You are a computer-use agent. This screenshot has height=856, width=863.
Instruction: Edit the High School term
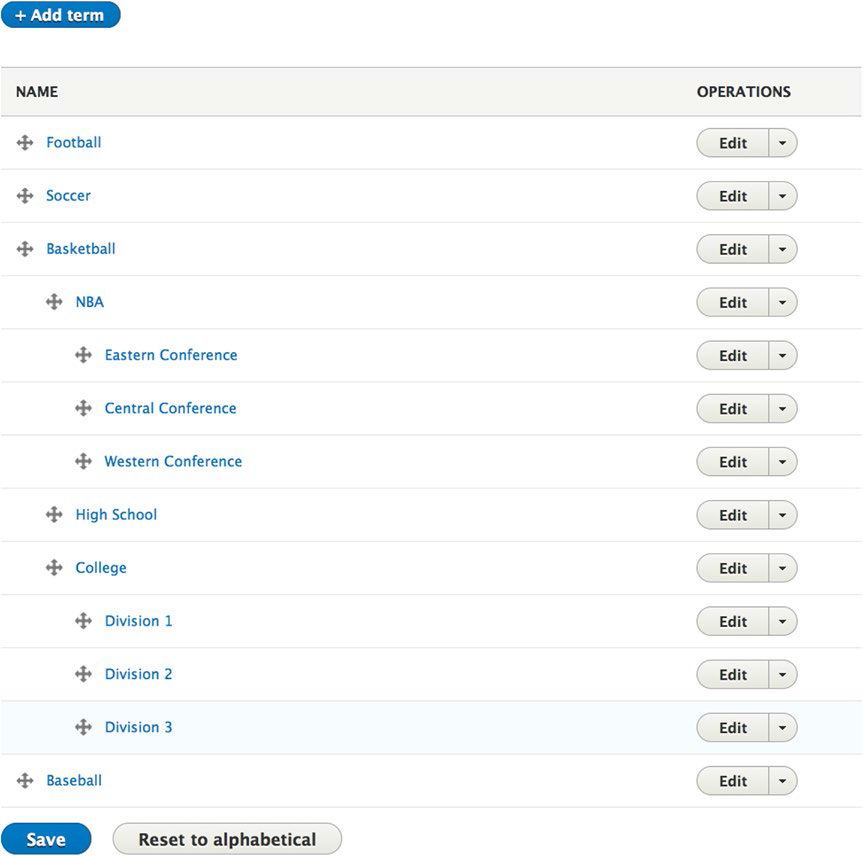[x=733, y=515]
